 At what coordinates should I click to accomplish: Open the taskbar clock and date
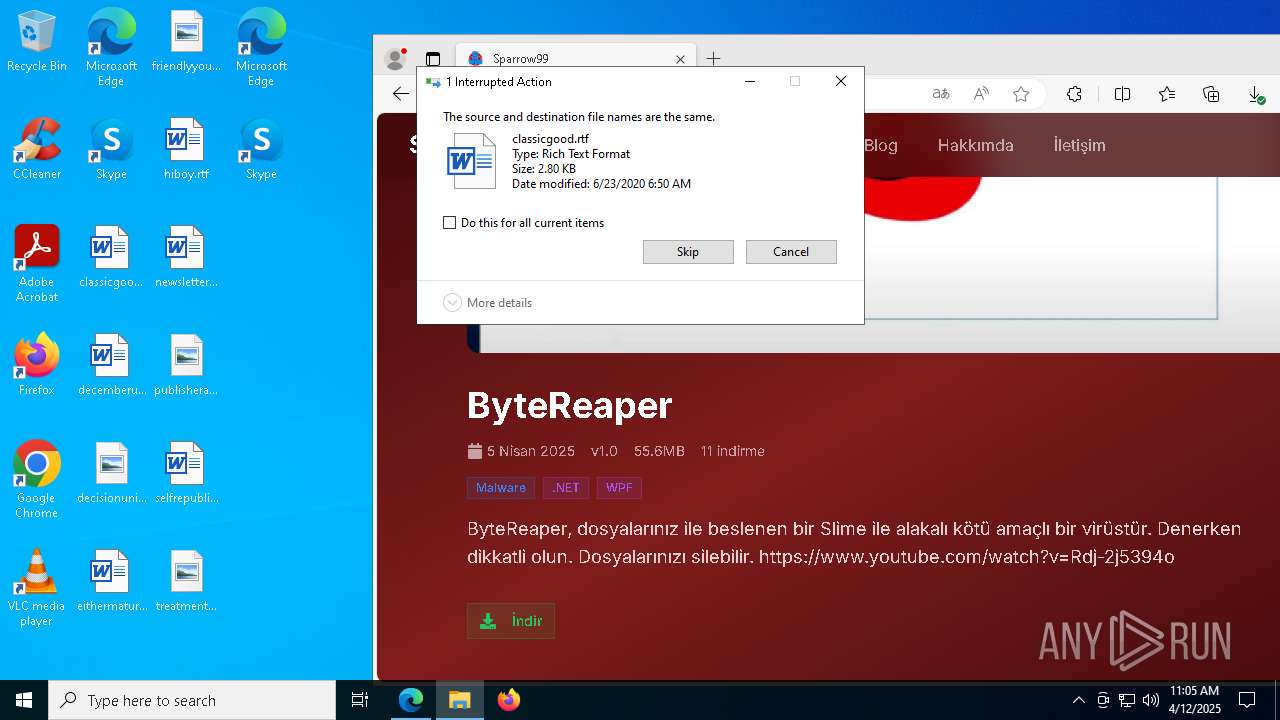1195,700
